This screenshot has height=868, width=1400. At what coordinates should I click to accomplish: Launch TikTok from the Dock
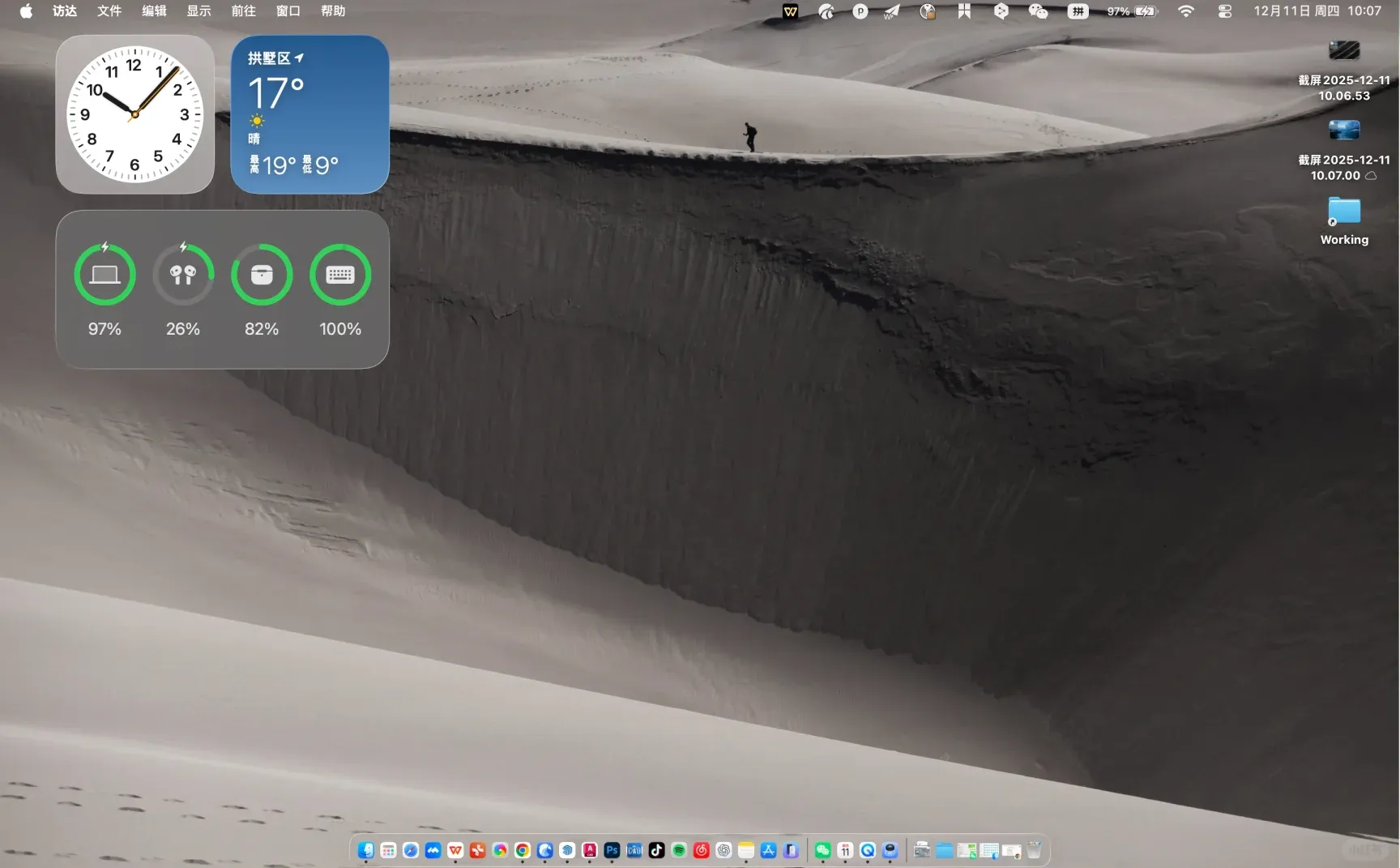tap(657, 850)
